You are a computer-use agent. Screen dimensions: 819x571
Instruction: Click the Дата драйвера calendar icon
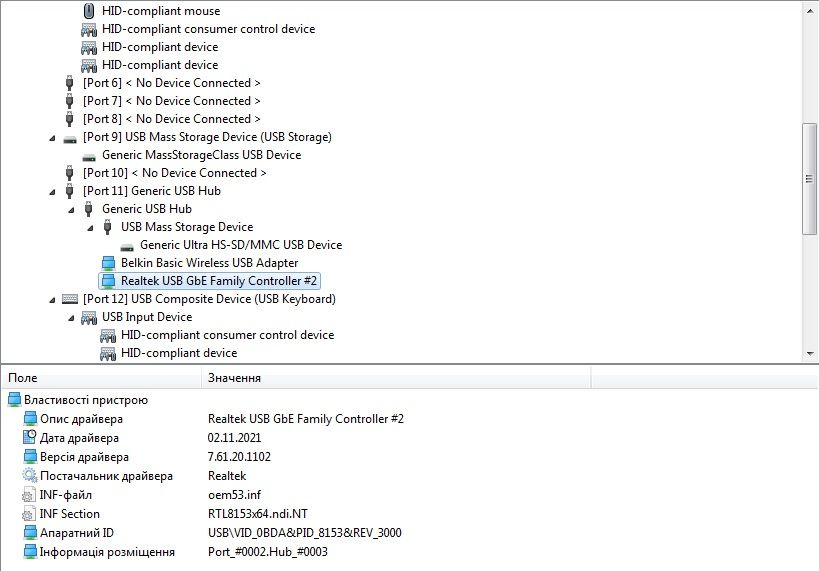pyautogui.click(x=30, y=437)
